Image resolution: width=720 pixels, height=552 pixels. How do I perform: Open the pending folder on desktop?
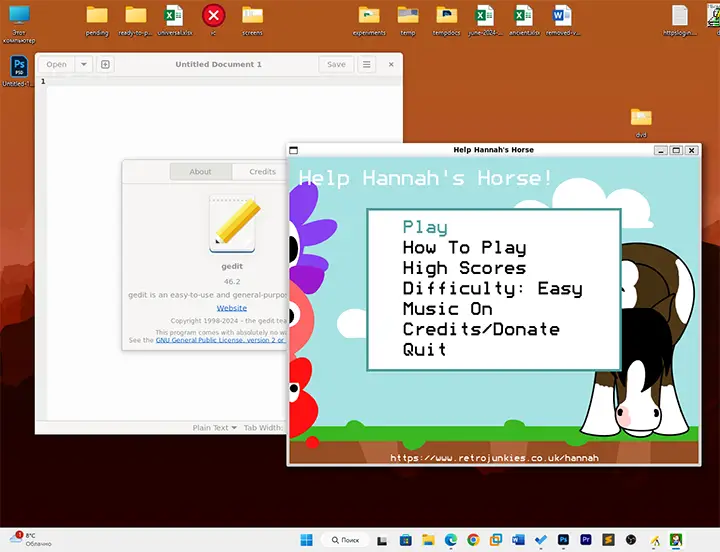coord(97,21)
